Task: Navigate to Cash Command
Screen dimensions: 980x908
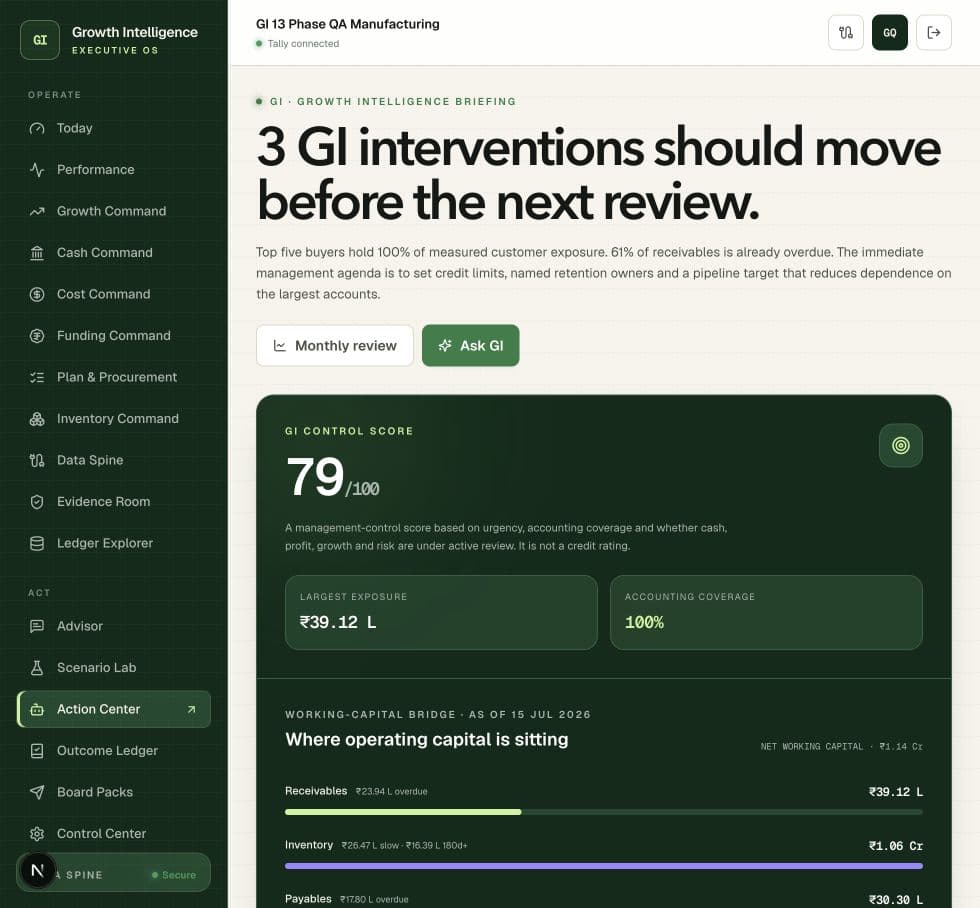Action: coord(114,252)
